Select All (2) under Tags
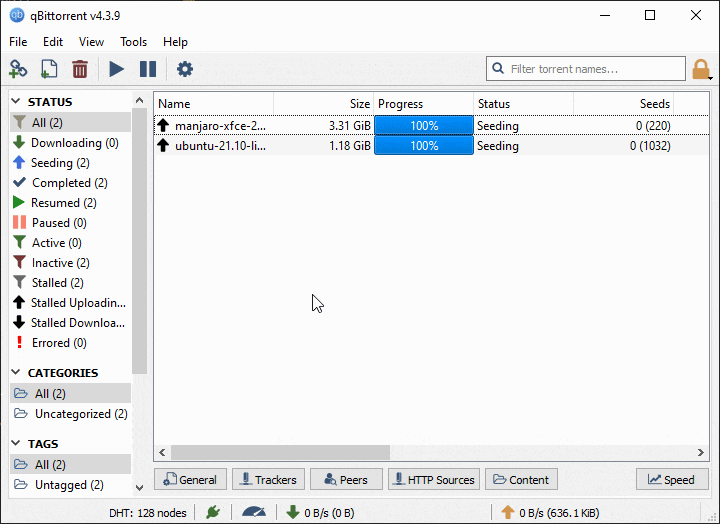Screen dimensions: 720x524 tap(70, 464)
